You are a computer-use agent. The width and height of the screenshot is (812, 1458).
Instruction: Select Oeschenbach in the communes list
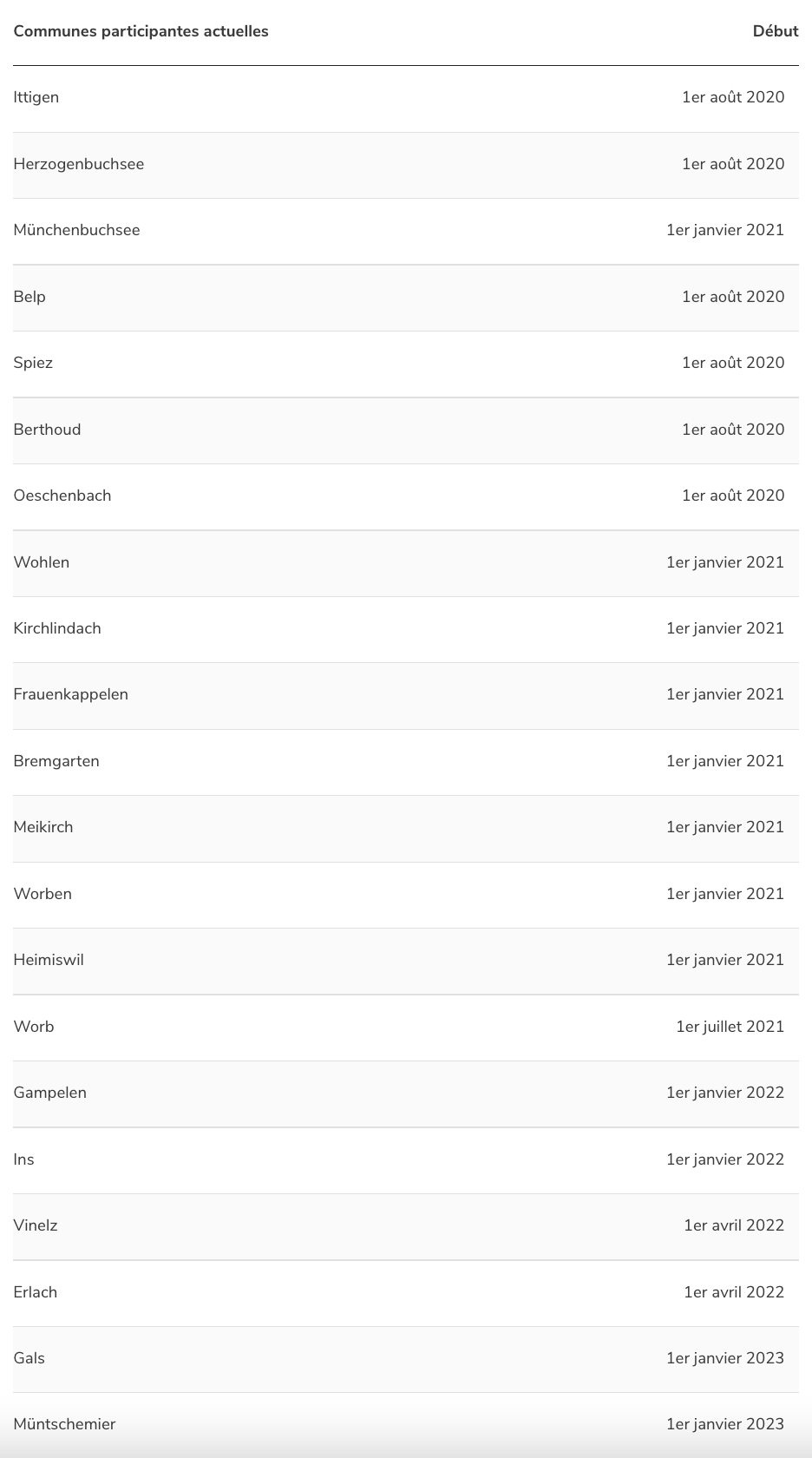[62, 496]
